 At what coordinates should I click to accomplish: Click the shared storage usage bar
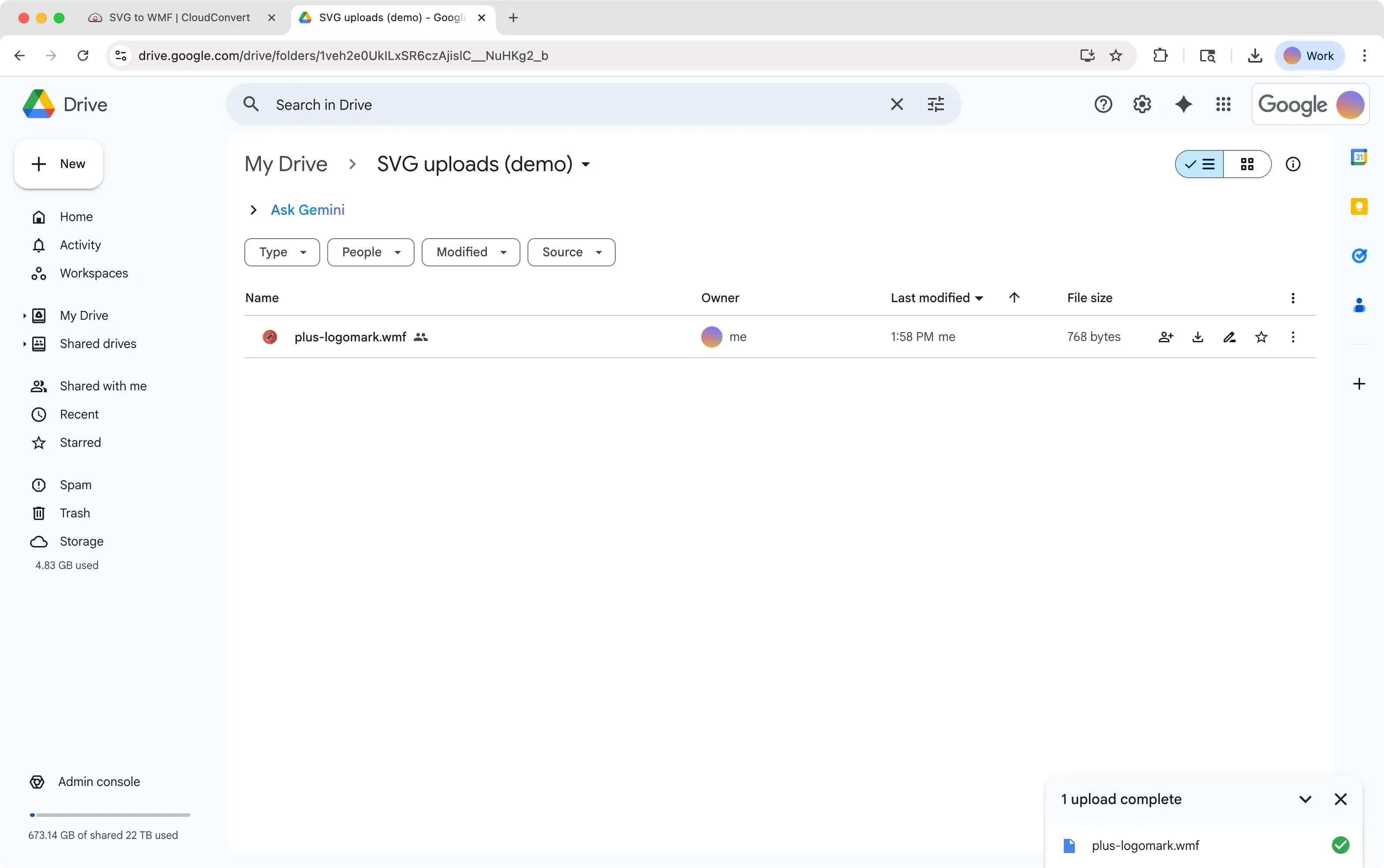point(109,815)
